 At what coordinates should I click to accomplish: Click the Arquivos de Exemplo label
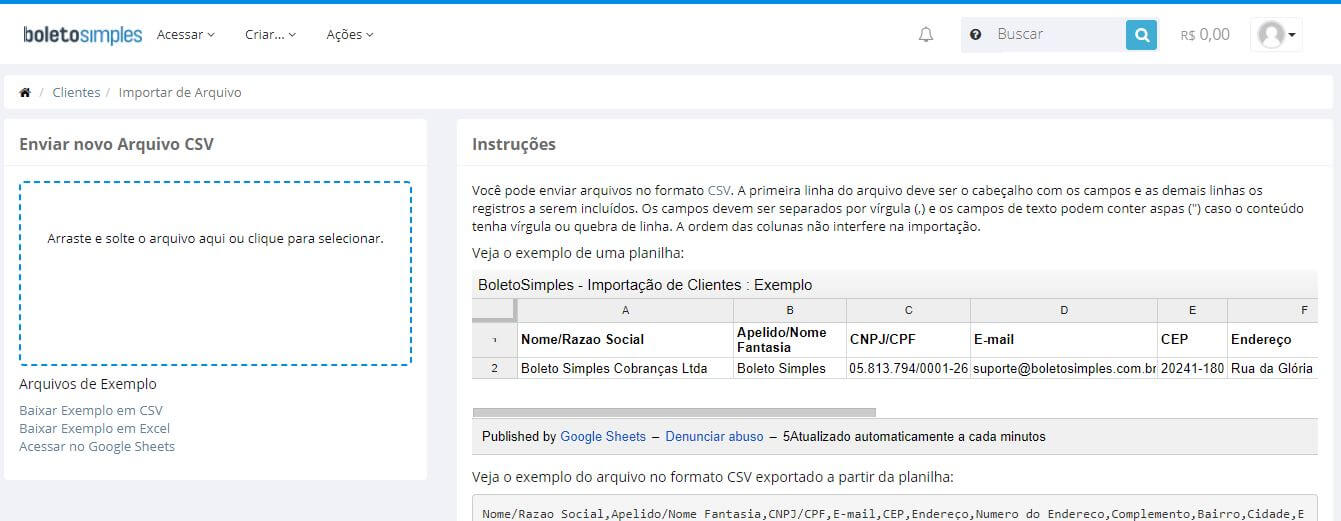coord(88,384)
